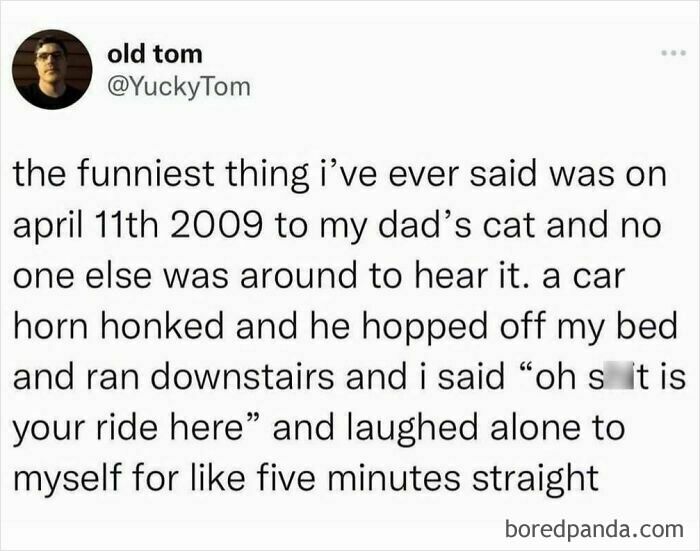Click the words "laughed alone"
700x551 pixels.
tap(449, 427)
